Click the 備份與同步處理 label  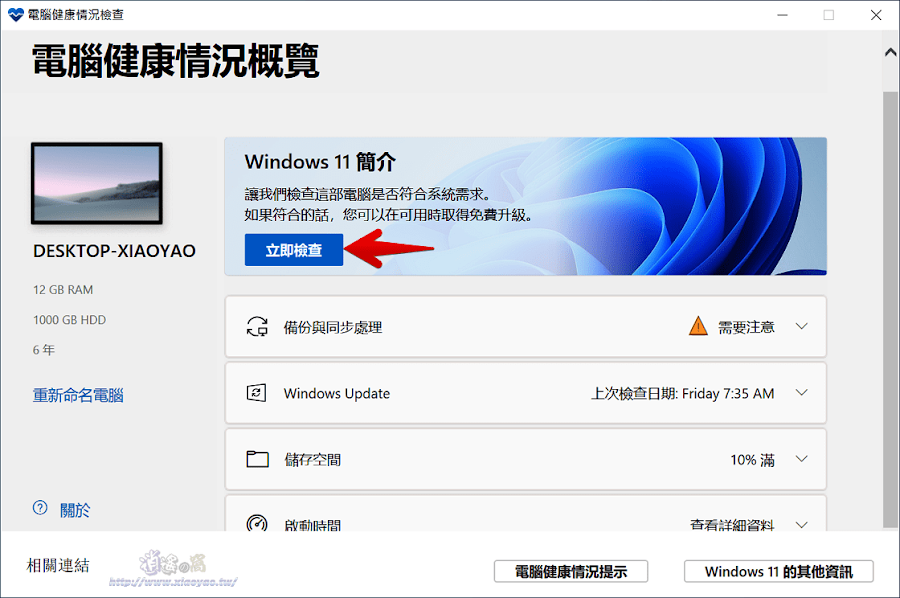tap(333, 327)
